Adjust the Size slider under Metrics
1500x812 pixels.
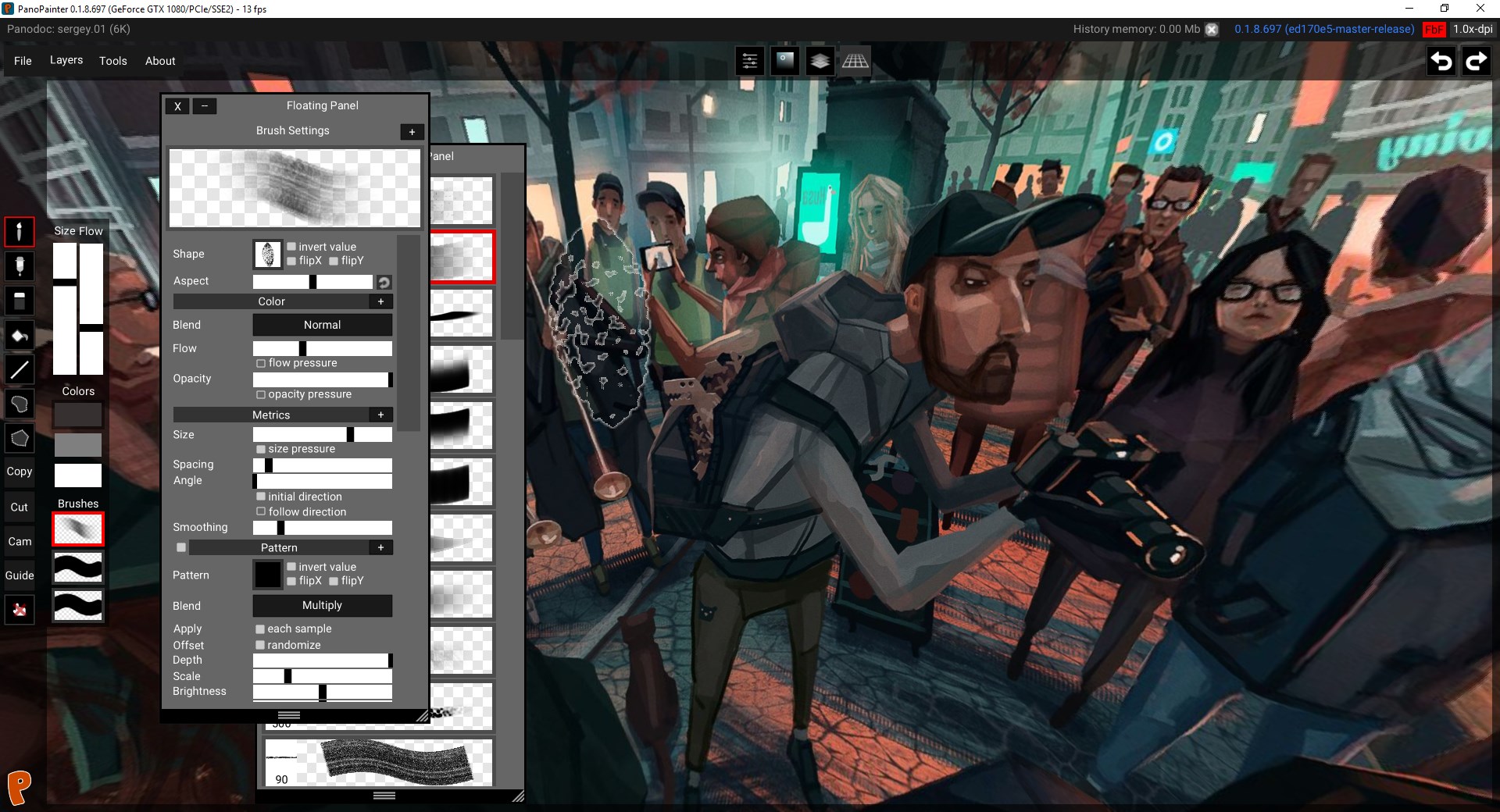point(322,434)
